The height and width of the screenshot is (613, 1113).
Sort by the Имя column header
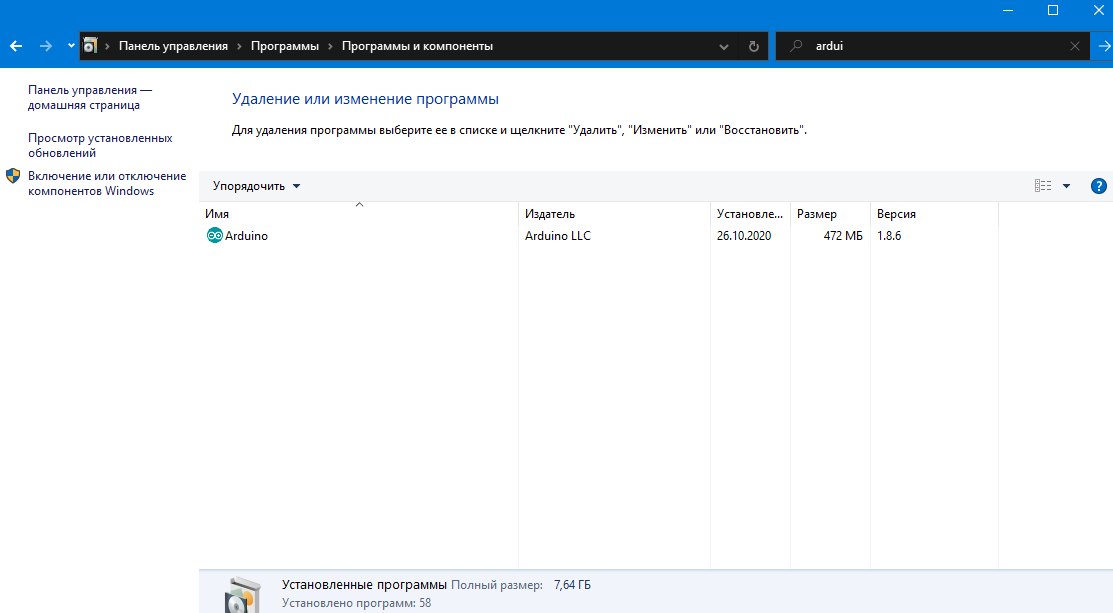click(x=358, y=214)
